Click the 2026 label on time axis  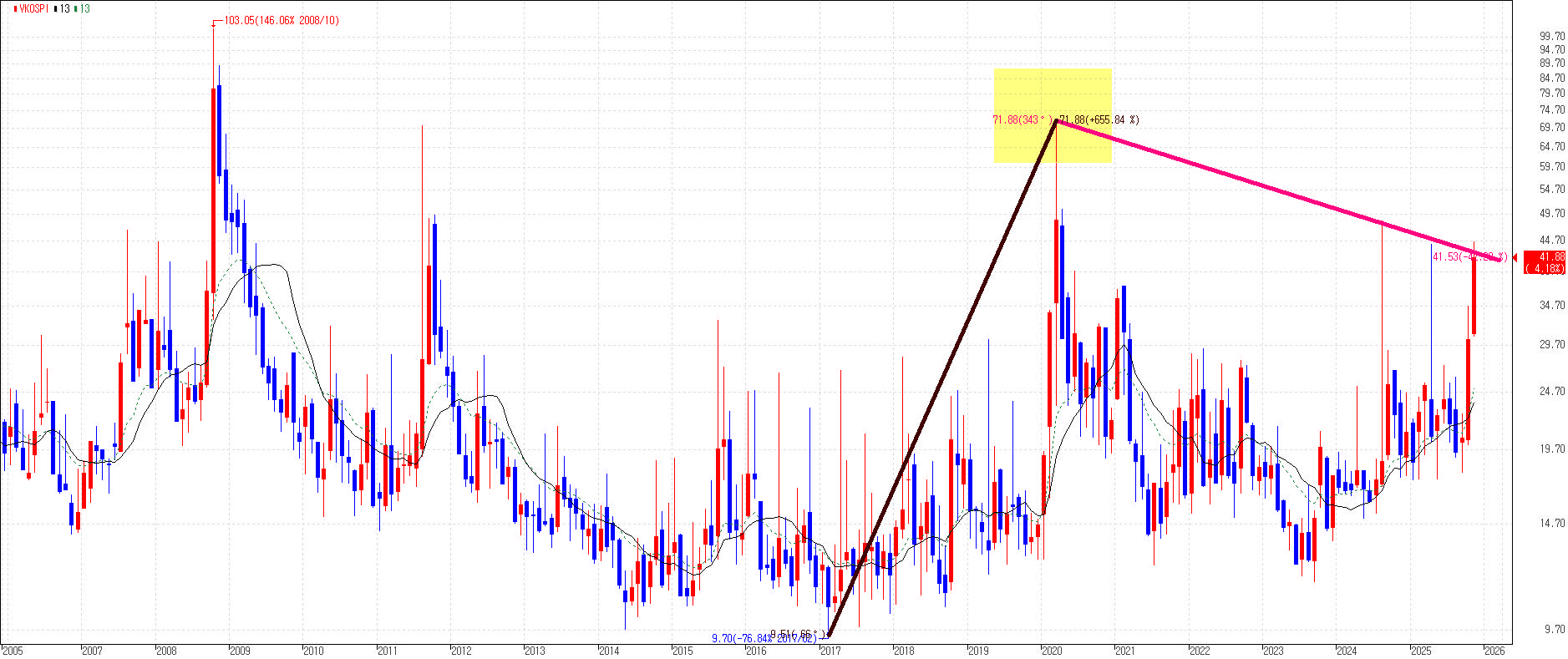tap(1494, 651)
